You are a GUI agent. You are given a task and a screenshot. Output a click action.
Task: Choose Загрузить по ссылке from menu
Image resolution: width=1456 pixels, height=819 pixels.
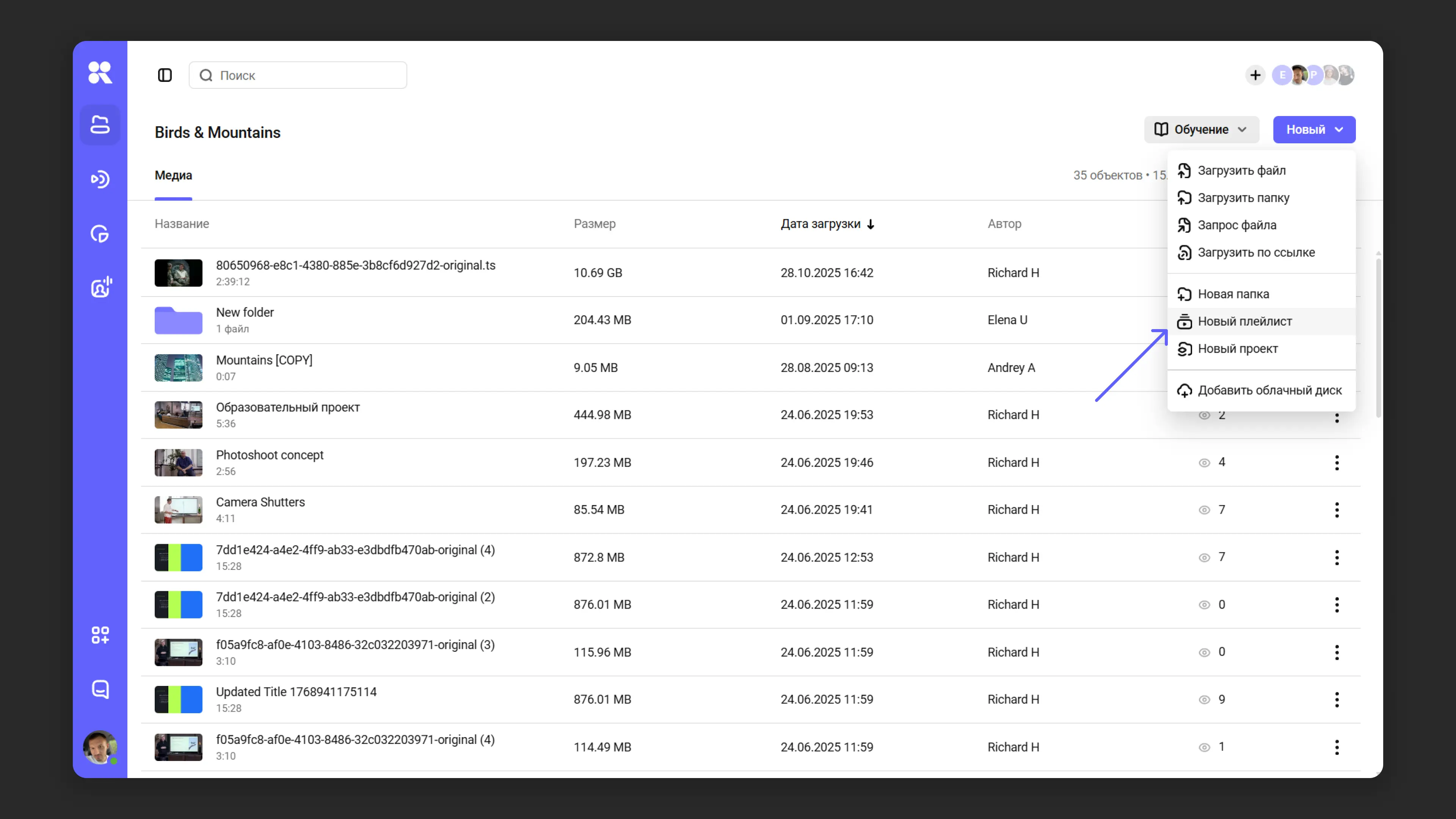click(x=1256, y=253)
